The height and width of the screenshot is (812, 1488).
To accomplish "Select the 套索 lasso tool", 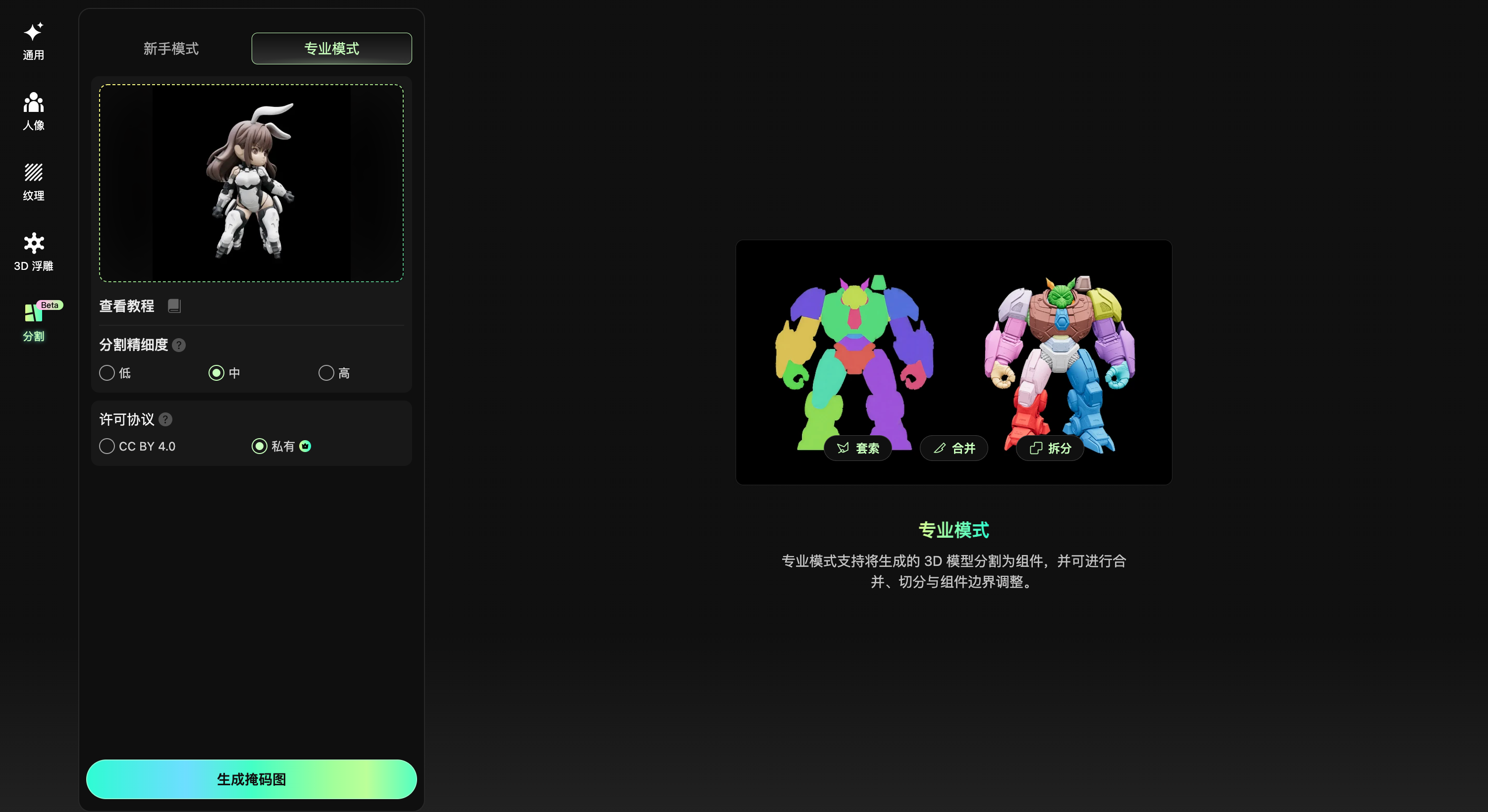I will pyautogui.click(x=858, y=448).
